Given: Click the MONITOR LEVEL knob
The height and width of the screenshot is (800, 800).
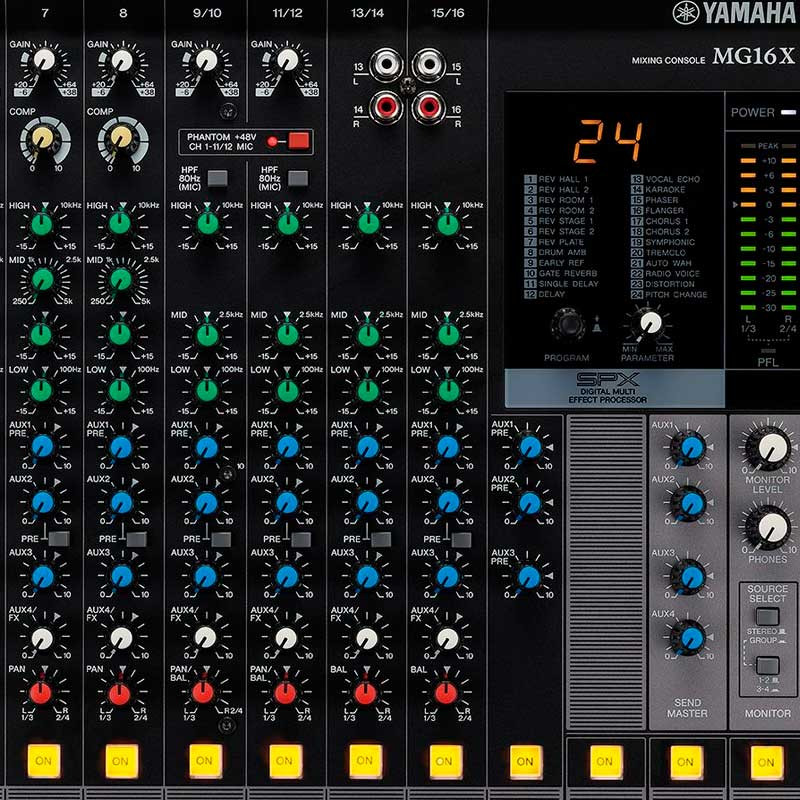Looking at the screenshot, I should point(769,448).
